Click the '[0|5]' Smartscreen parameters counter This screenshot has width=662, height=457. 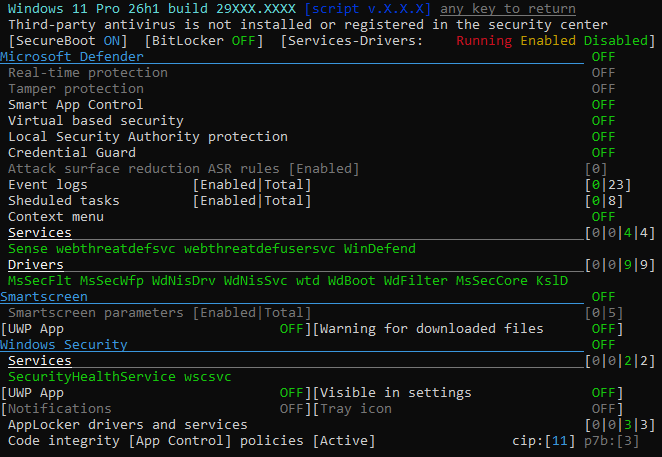click(603, 313)
